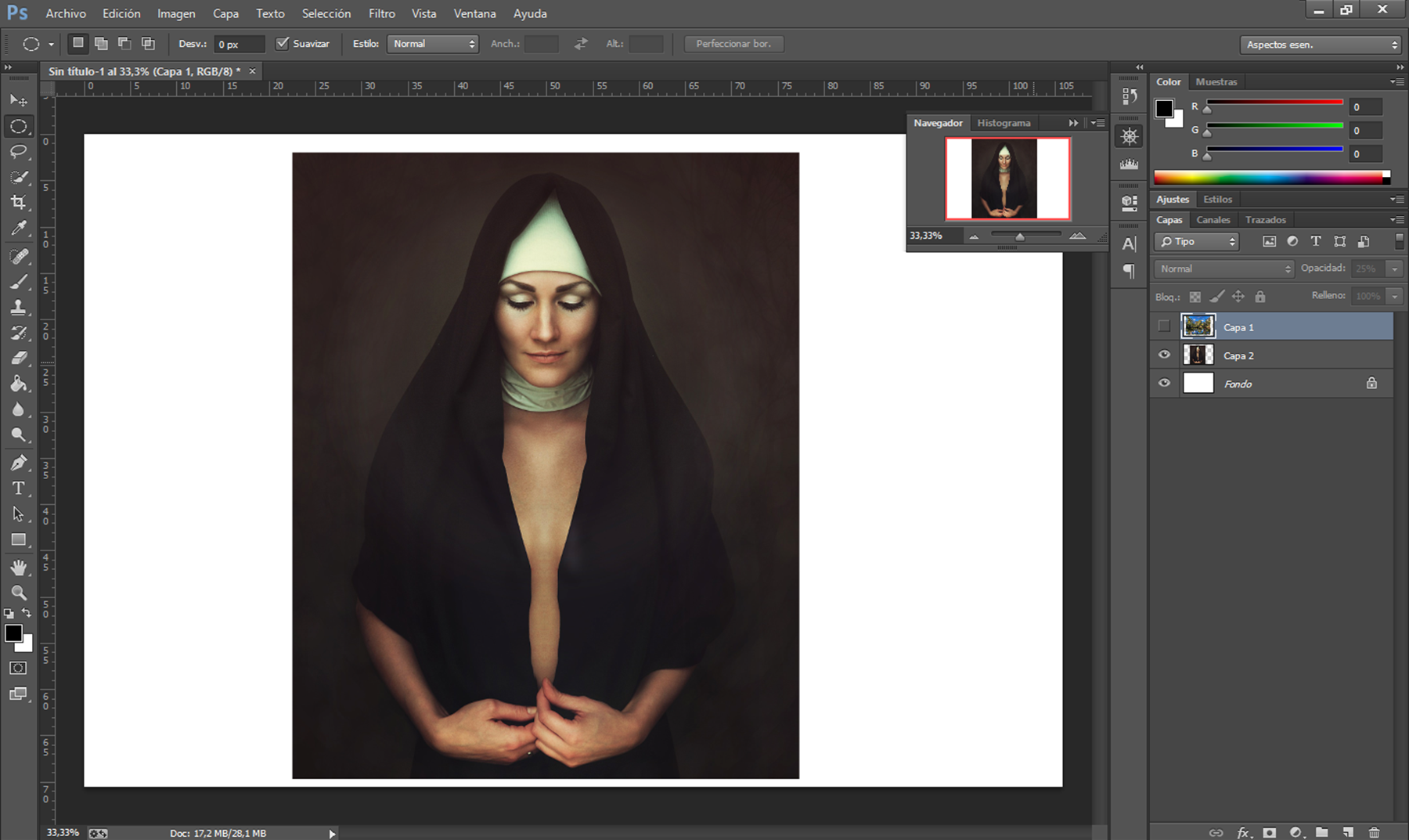
Task: Show Capa 1 layer visibility
Action: coord(1164,326)
